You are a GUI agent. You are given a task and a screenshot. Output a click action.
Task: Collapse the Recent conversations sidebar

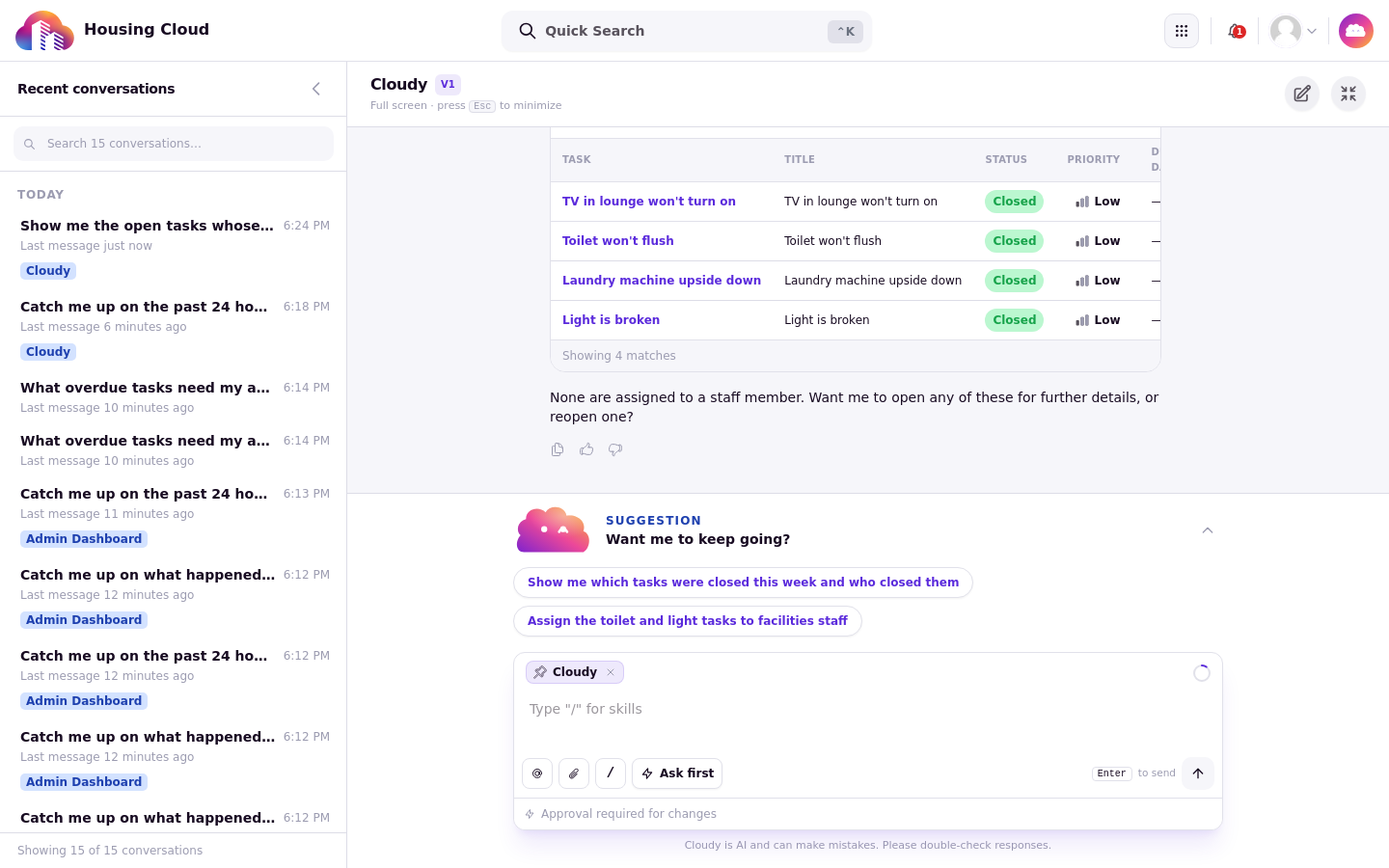click(316, 89)
